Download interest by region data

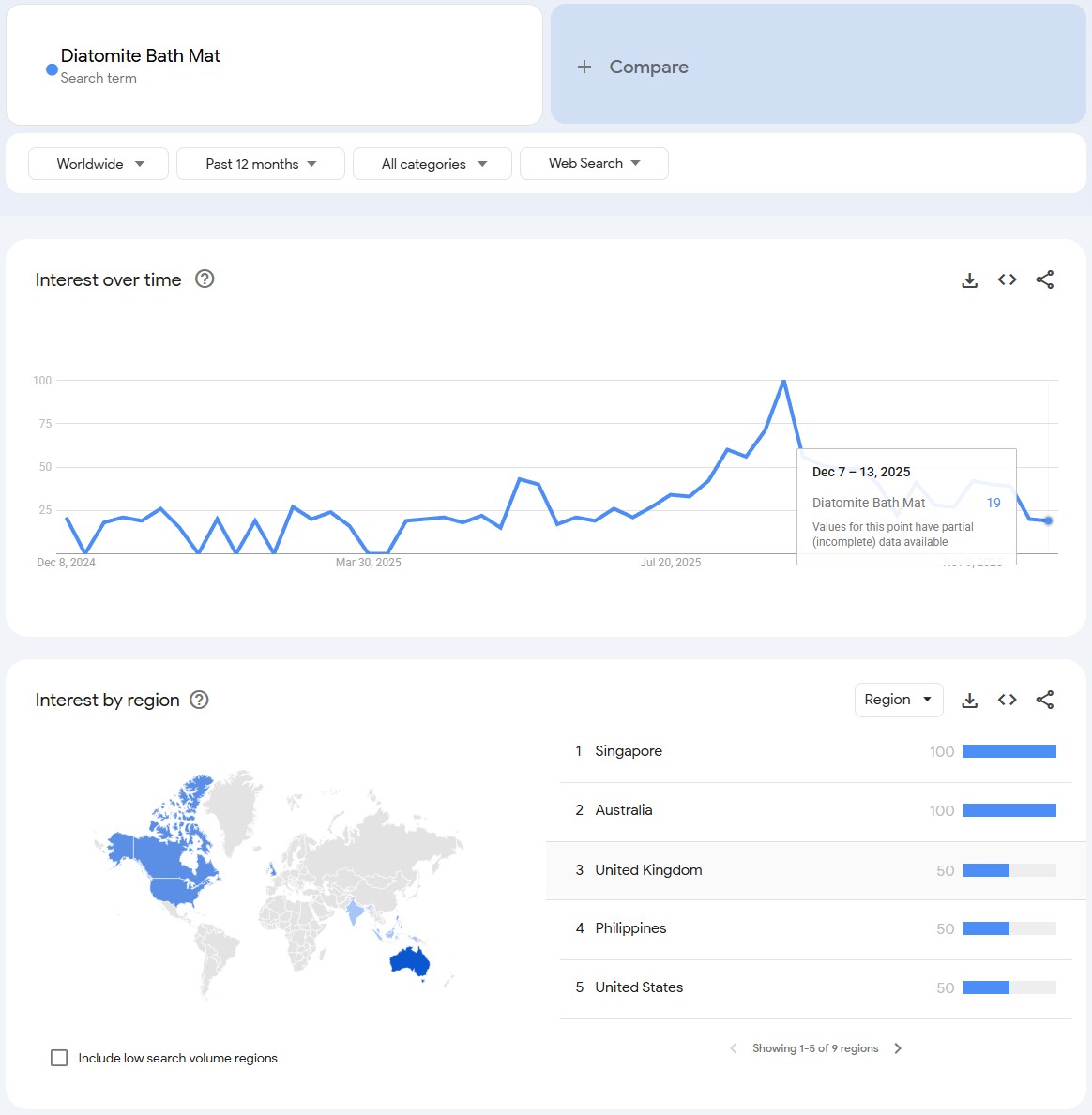pyautogui.click(x=970, y=700)
